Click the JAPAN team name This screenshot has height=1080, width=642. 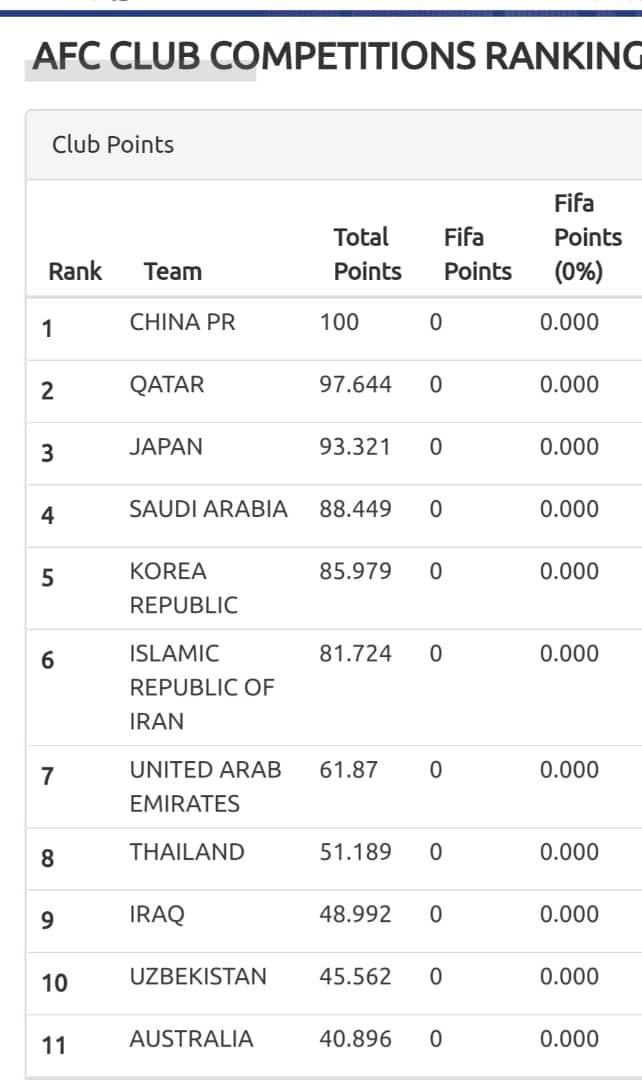click(165, 447)
